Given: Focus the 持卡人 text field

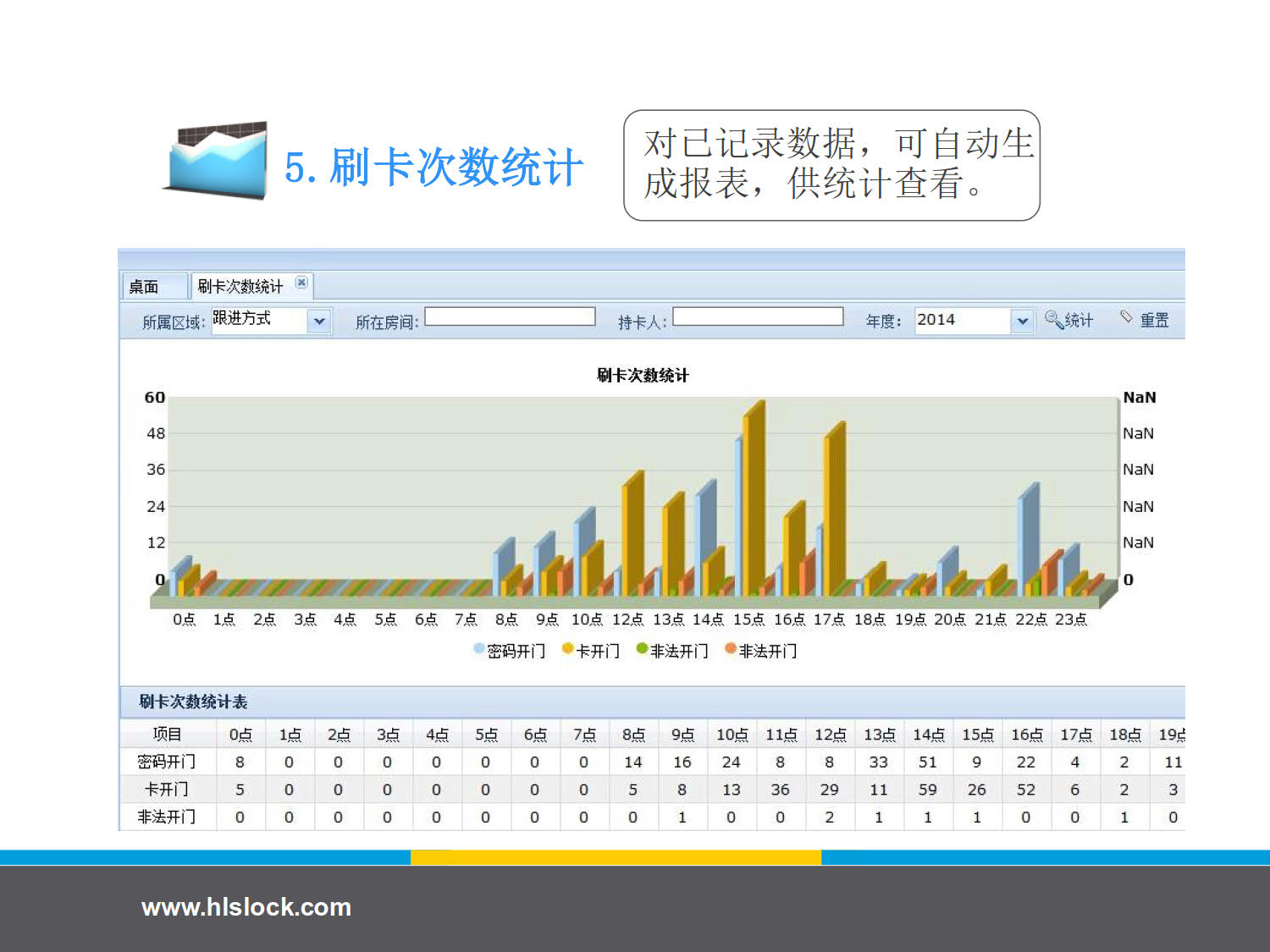Looking at the screenshot, I should coord(758,317).
